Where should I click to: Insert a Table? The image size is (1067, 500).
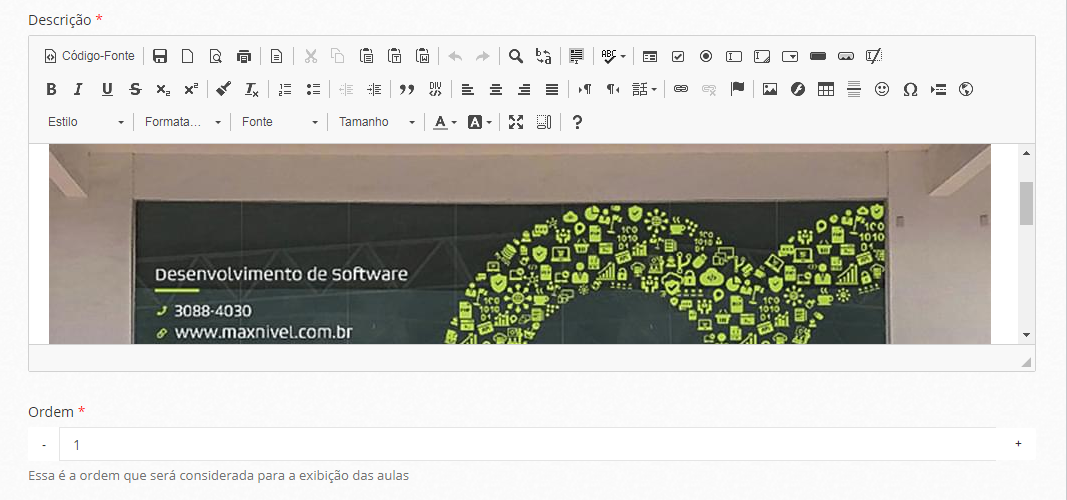pyautogui.click(x=825, y=89)
